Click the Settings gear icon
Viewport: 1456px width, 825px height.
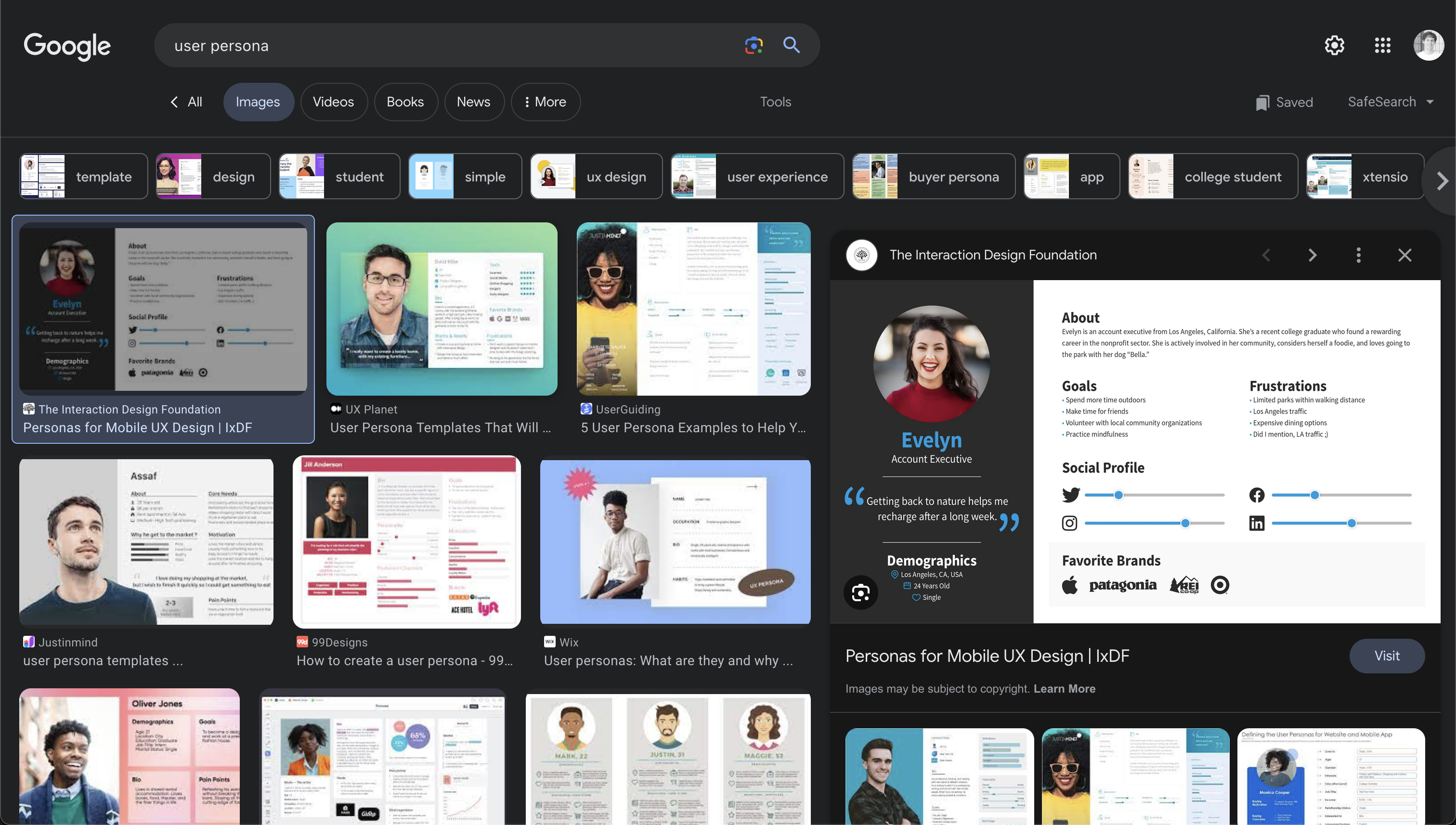(x=1335, y=45)
